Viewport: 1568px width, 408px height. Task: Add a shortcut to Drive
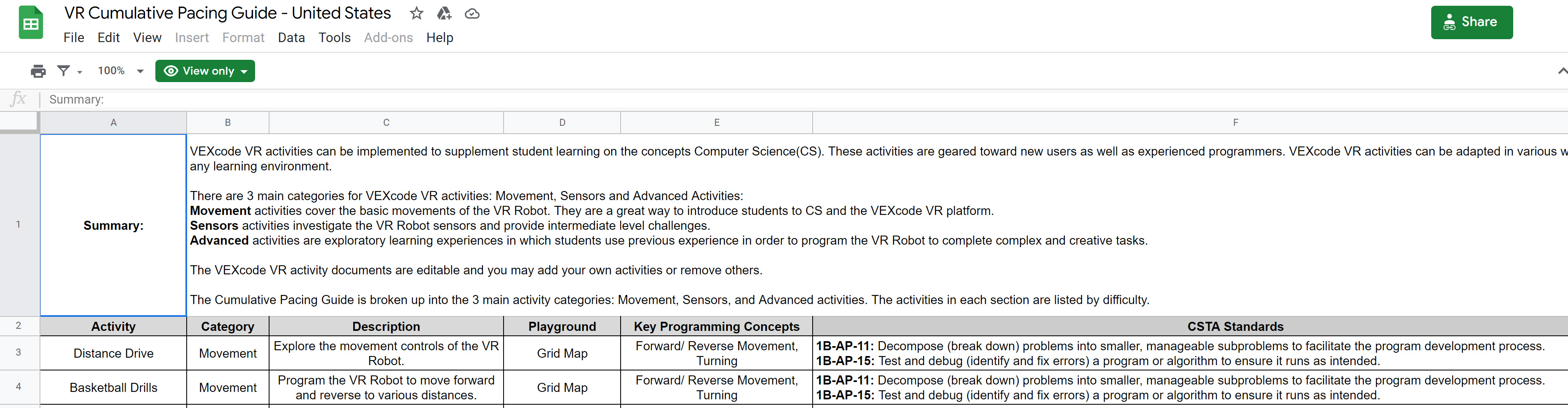pyautogui.click(x=444, y=13)
